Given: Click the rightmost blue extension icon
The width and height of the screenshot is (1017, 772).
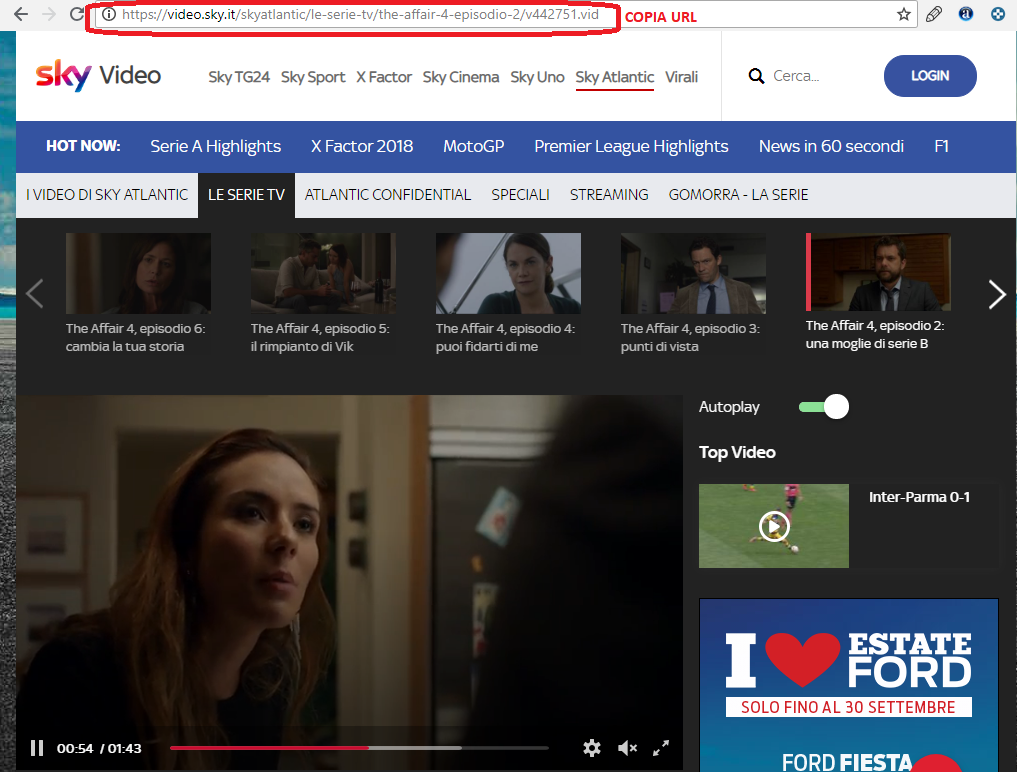Looking at the screenshot, I should point(998,14).
